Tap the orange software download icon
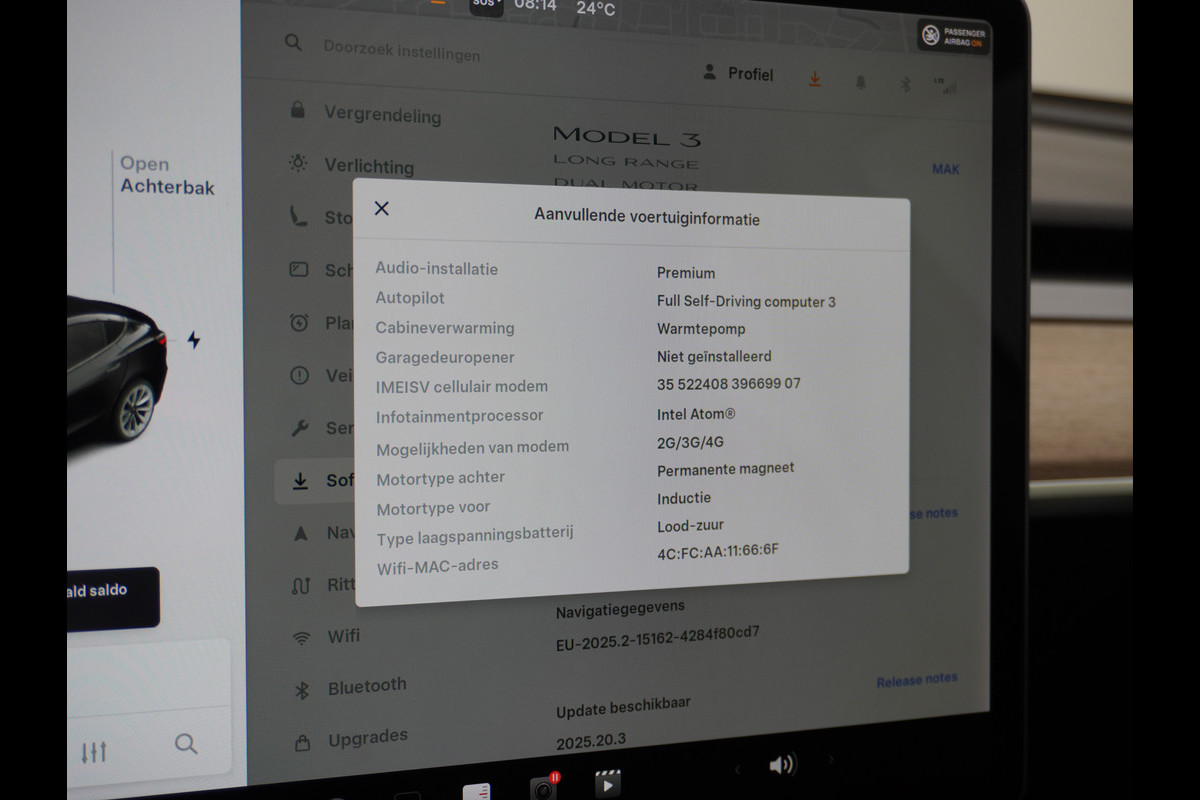The height and width of the screenshot is (800, 1200). pyautogui.click(x=815, y=79)
